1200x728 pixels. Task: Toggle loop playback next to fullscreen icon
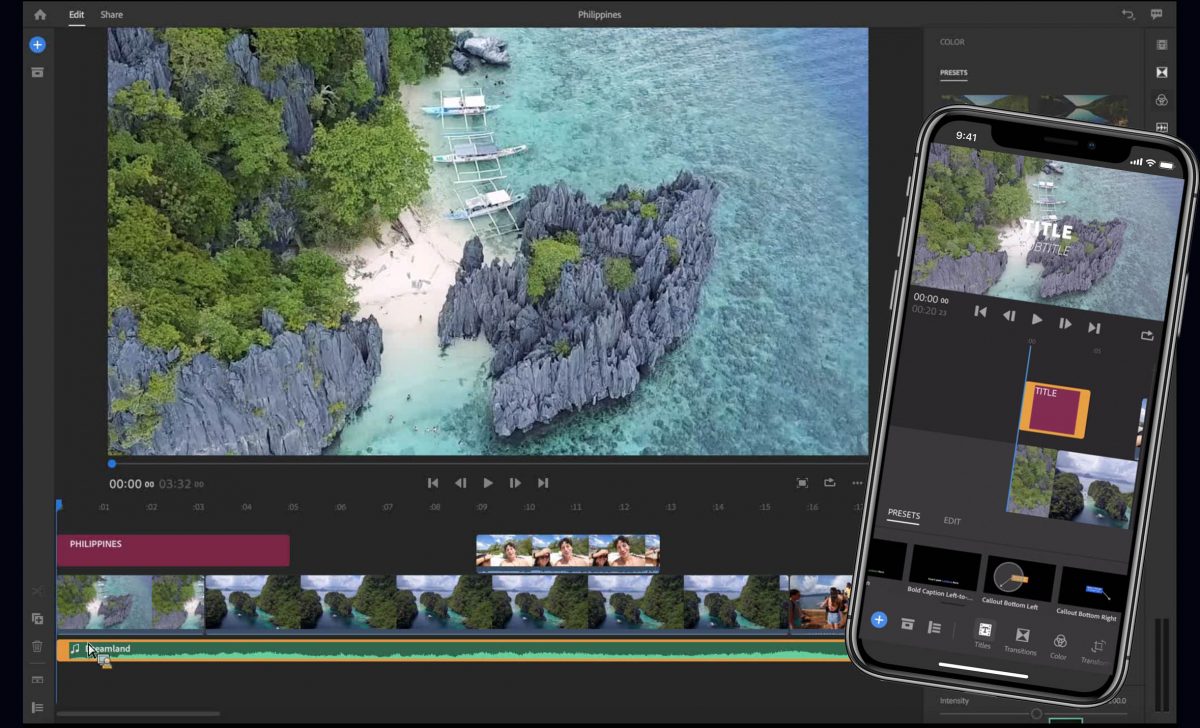pyautogui.click(x=829, y=482)
